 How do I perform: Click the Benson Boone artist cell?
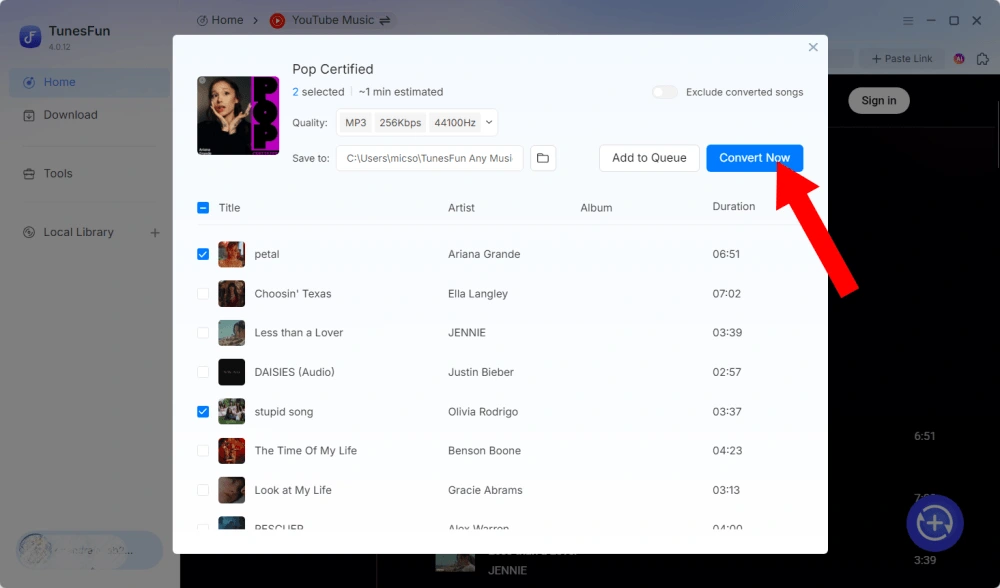484,451
